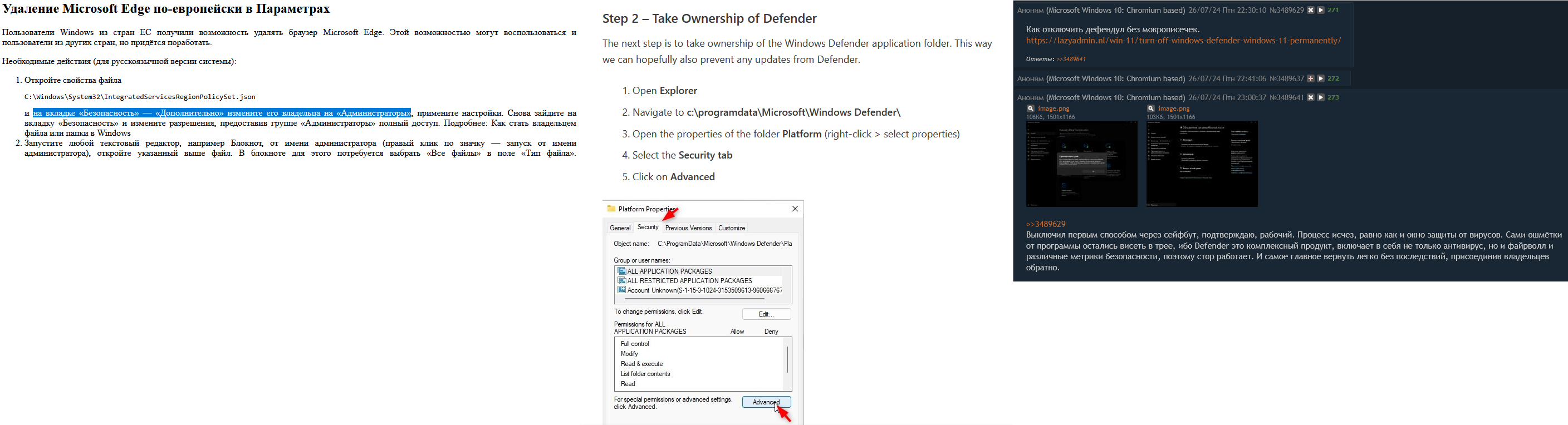Click the timestamp 26/07/24 Птн 22:41:06
The height and width of the screenshot is (425, 1568).
click(1227, 78)
